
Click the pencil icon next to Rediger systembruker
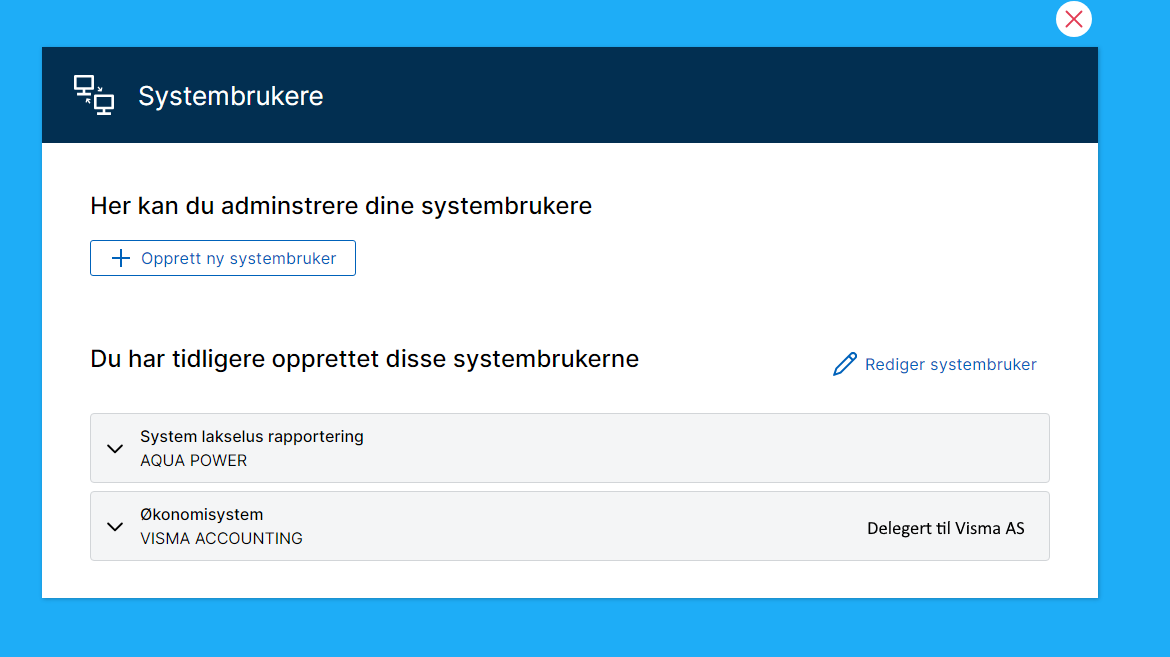coord(845,363)
